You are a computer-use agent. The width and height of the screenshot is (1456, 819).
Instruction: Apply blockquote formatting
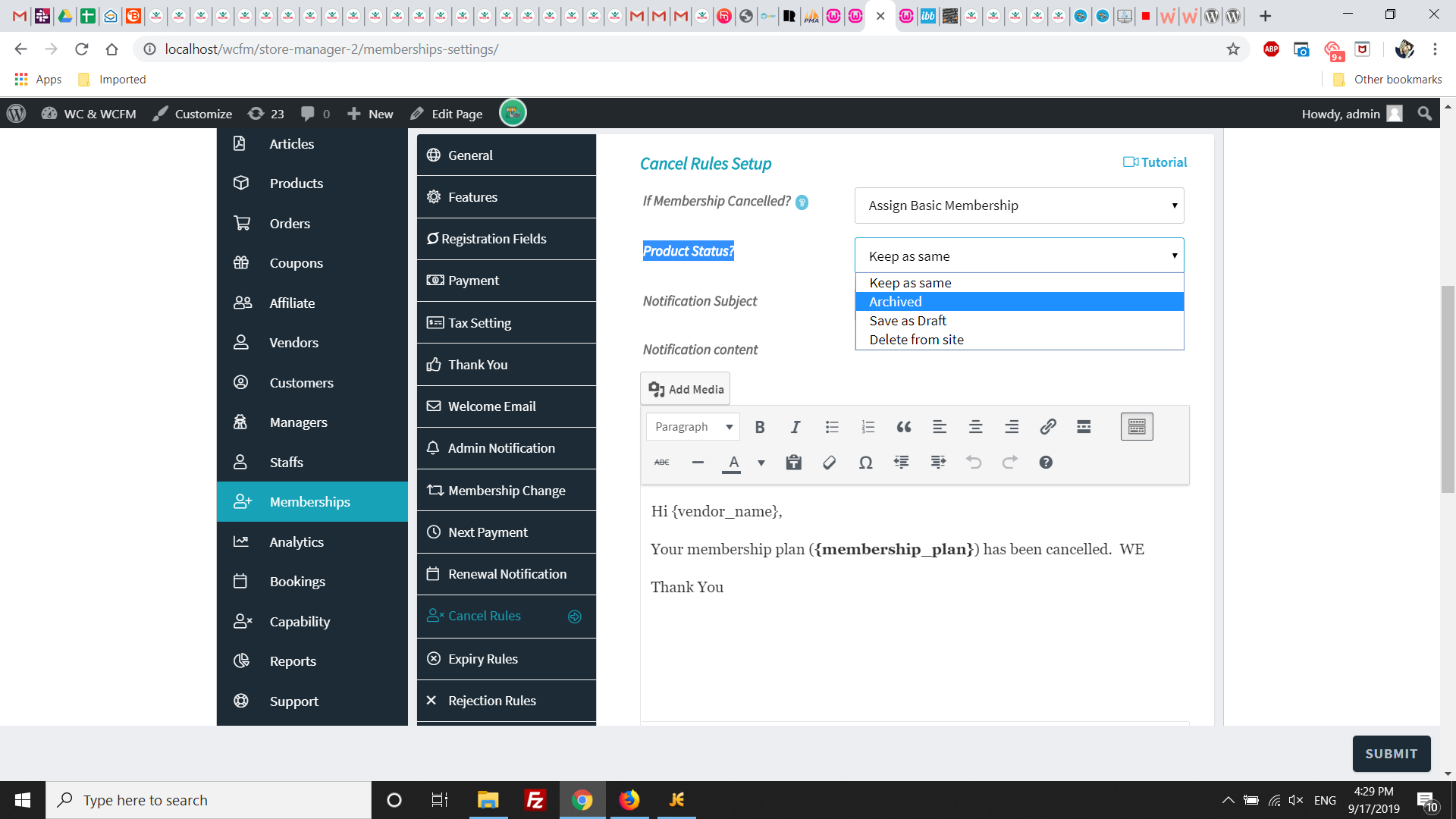point(904,427)
